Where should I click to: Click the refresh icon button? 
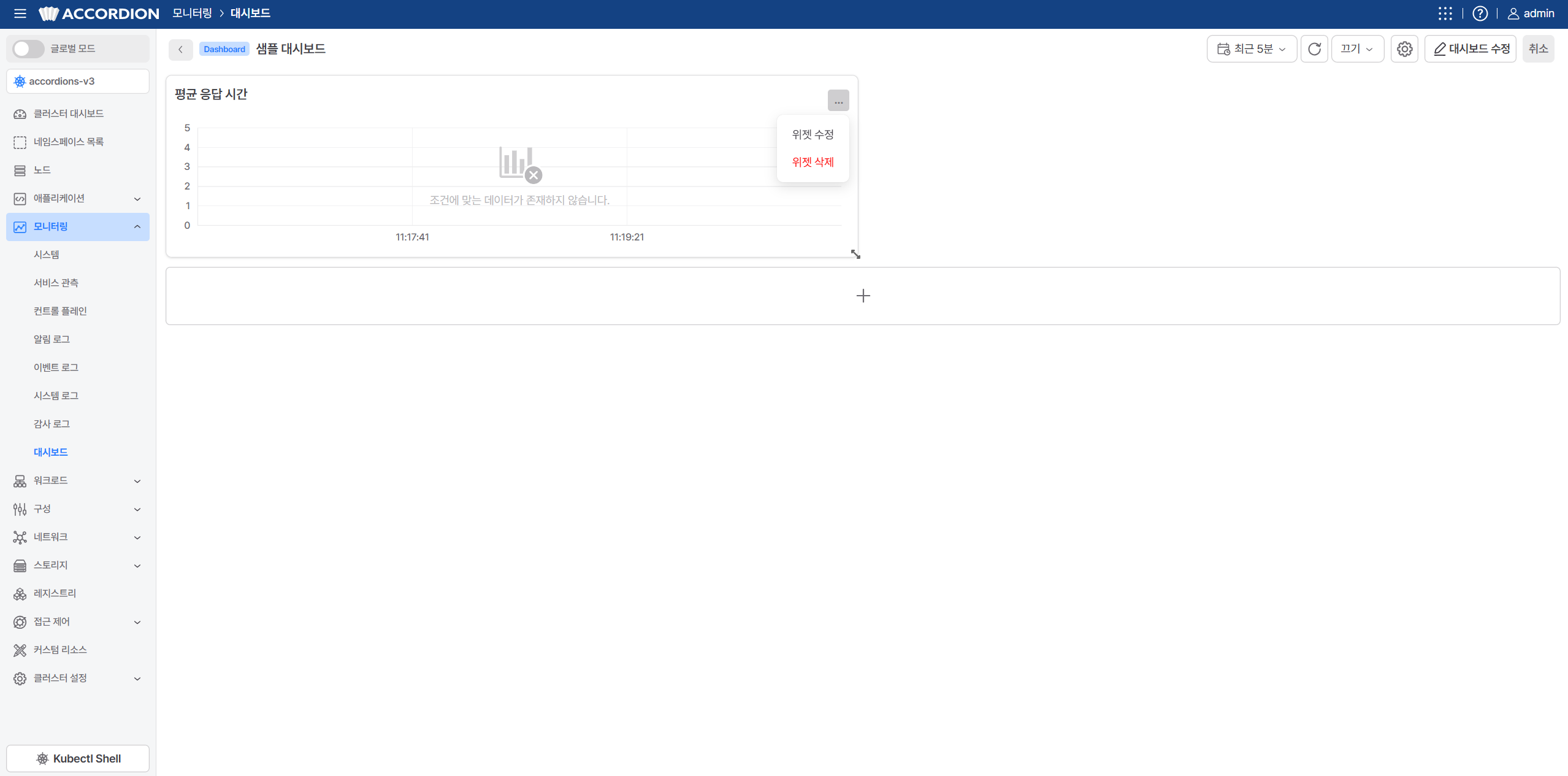tap(1314, 49)
